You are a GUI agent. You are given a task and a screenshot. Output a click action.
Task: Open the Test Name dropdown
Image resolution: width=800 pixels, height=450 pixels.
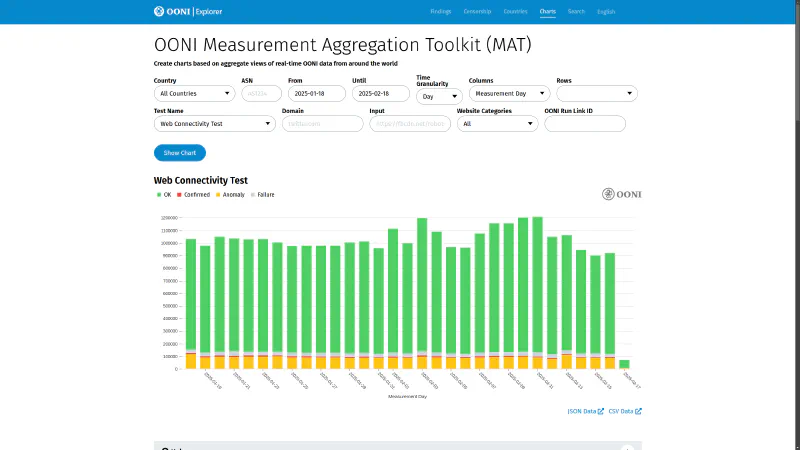[x=214, y=124]
